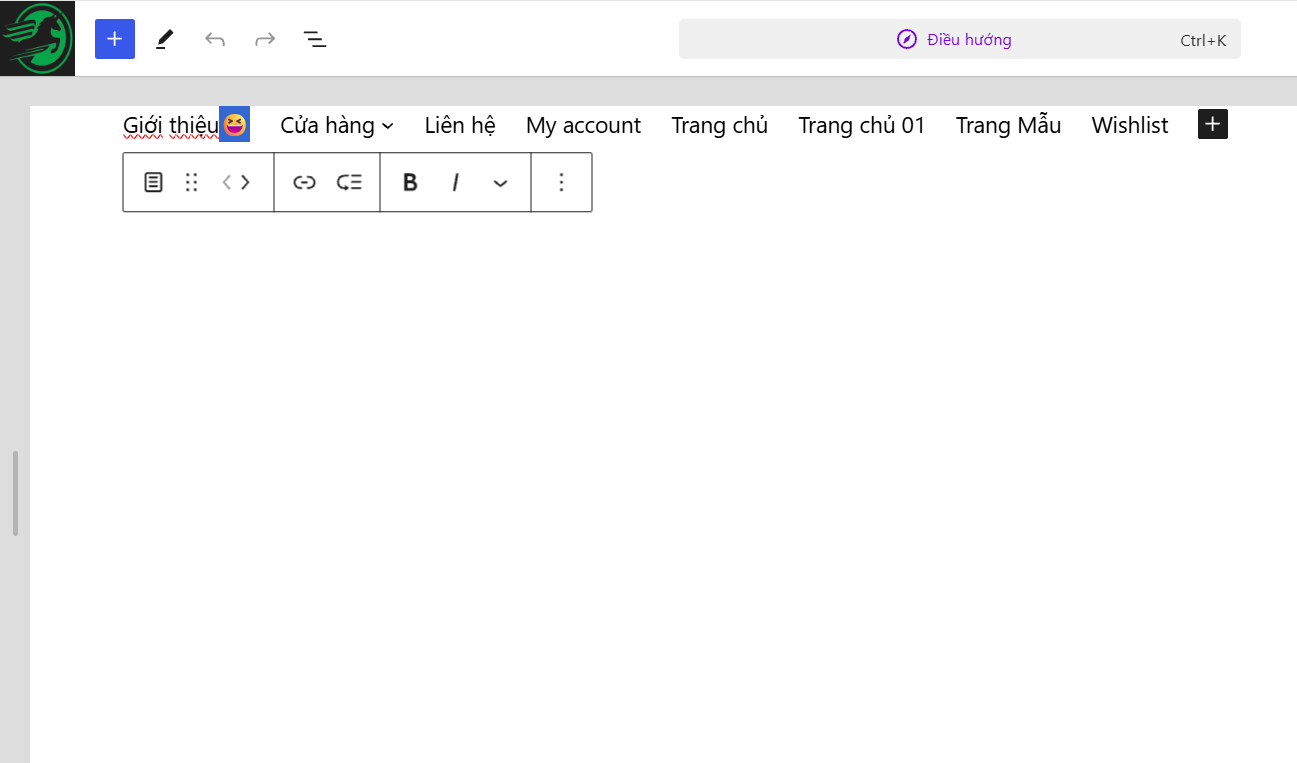1297x763 pixels.
Task: Click the Wishlist navigation link
Action: coord(1129,125)
